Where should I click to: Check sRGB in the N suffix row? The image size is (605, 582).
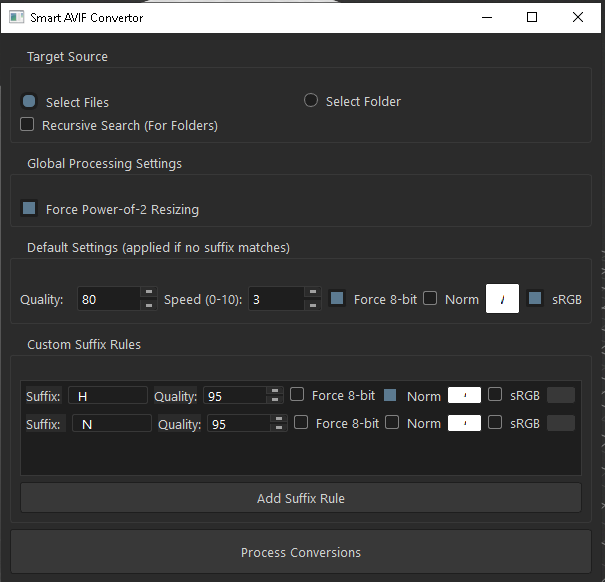(x=495, y=422)
